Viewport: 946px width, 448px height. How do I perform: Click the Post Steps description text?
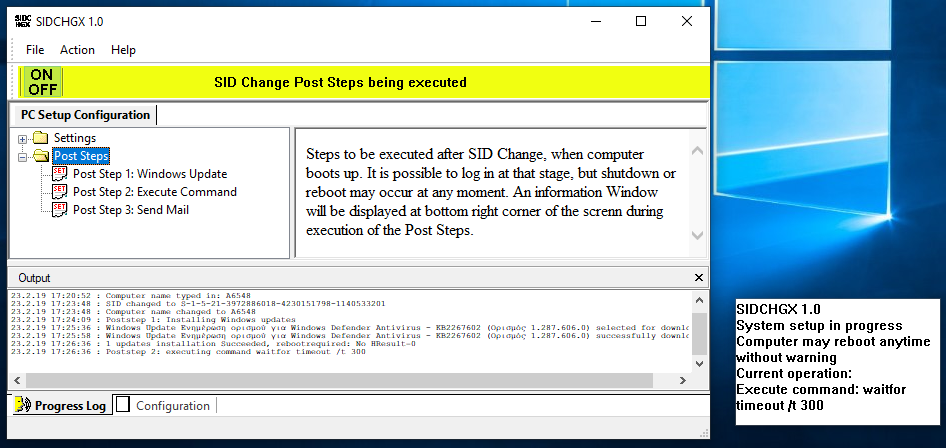click(491, 192)
